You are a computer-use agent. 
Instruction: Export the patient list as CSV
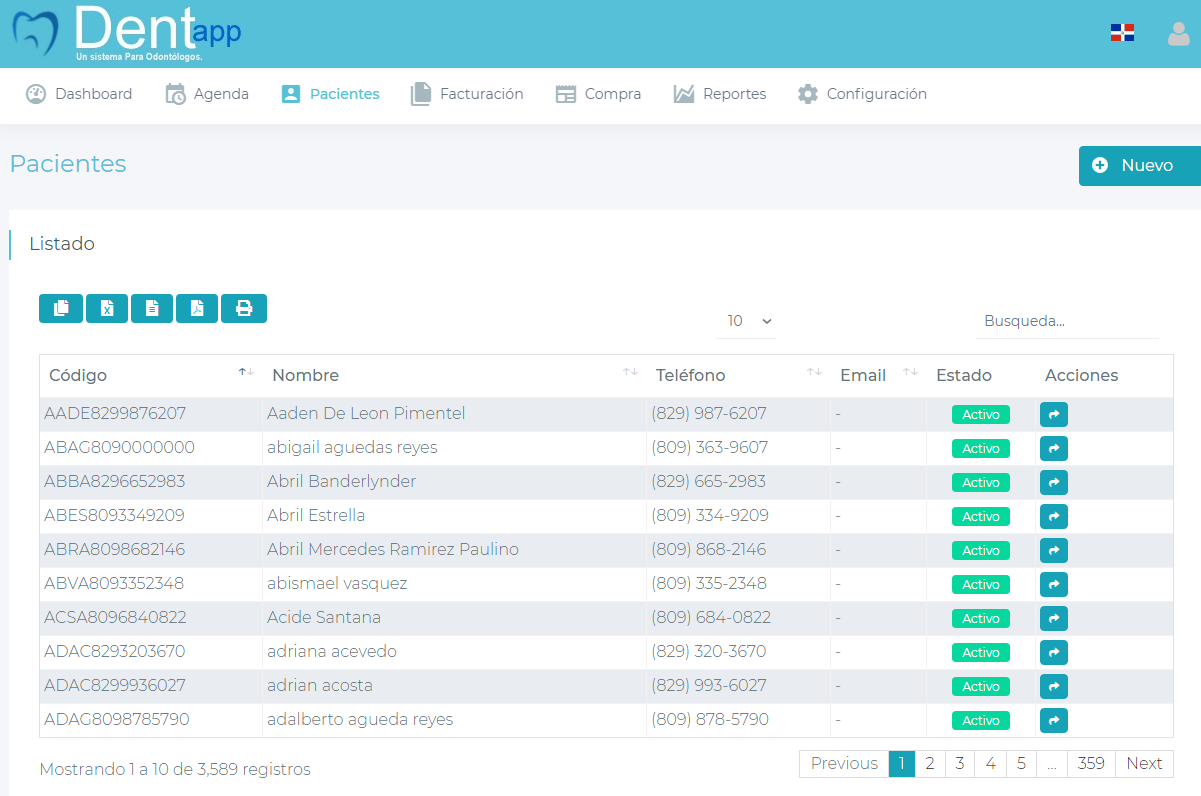coord(152,309)
